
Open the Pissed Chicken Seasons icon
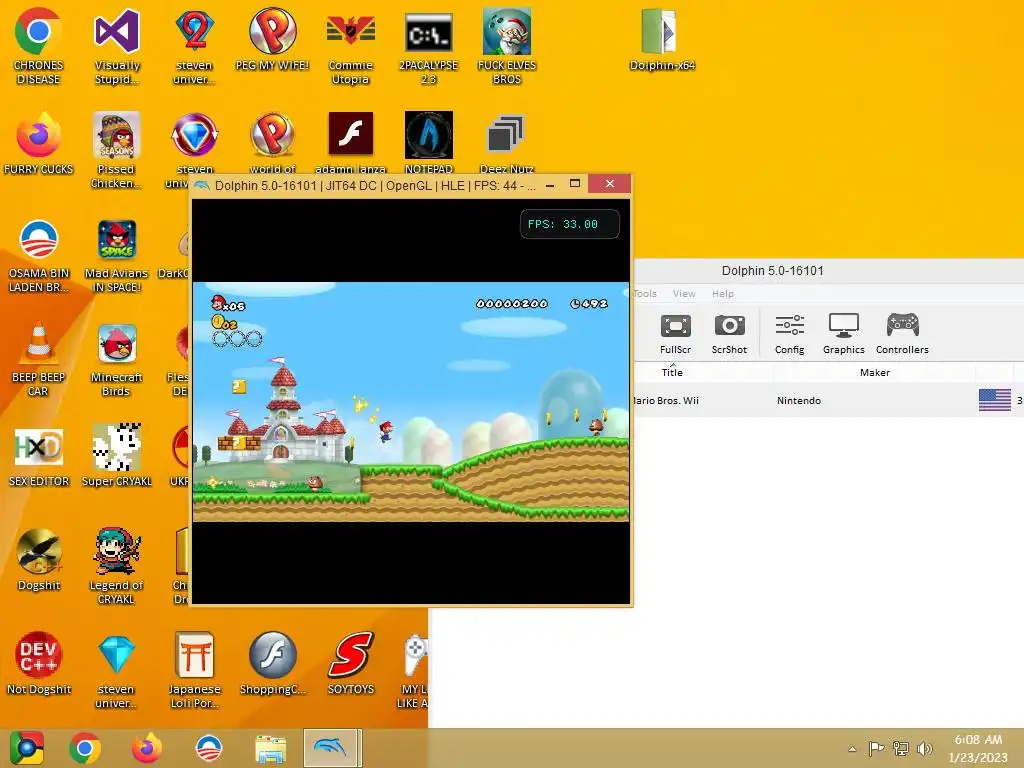coord(116,150)
